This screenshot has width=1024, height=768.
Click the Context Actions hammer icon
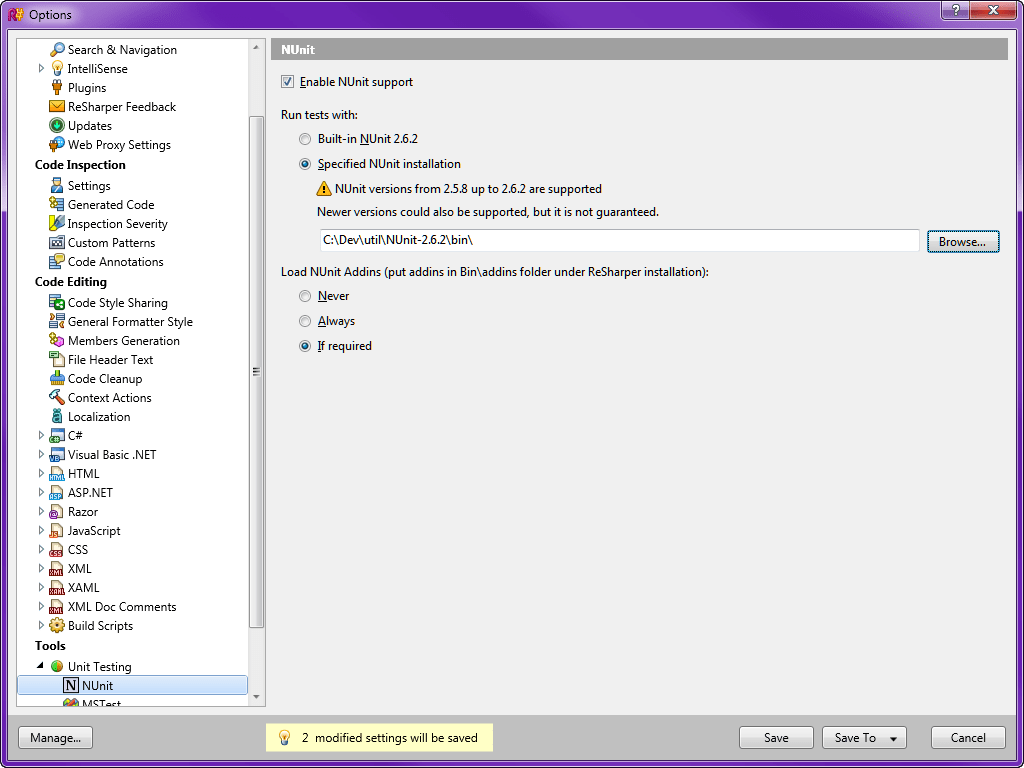coord(57,397)
